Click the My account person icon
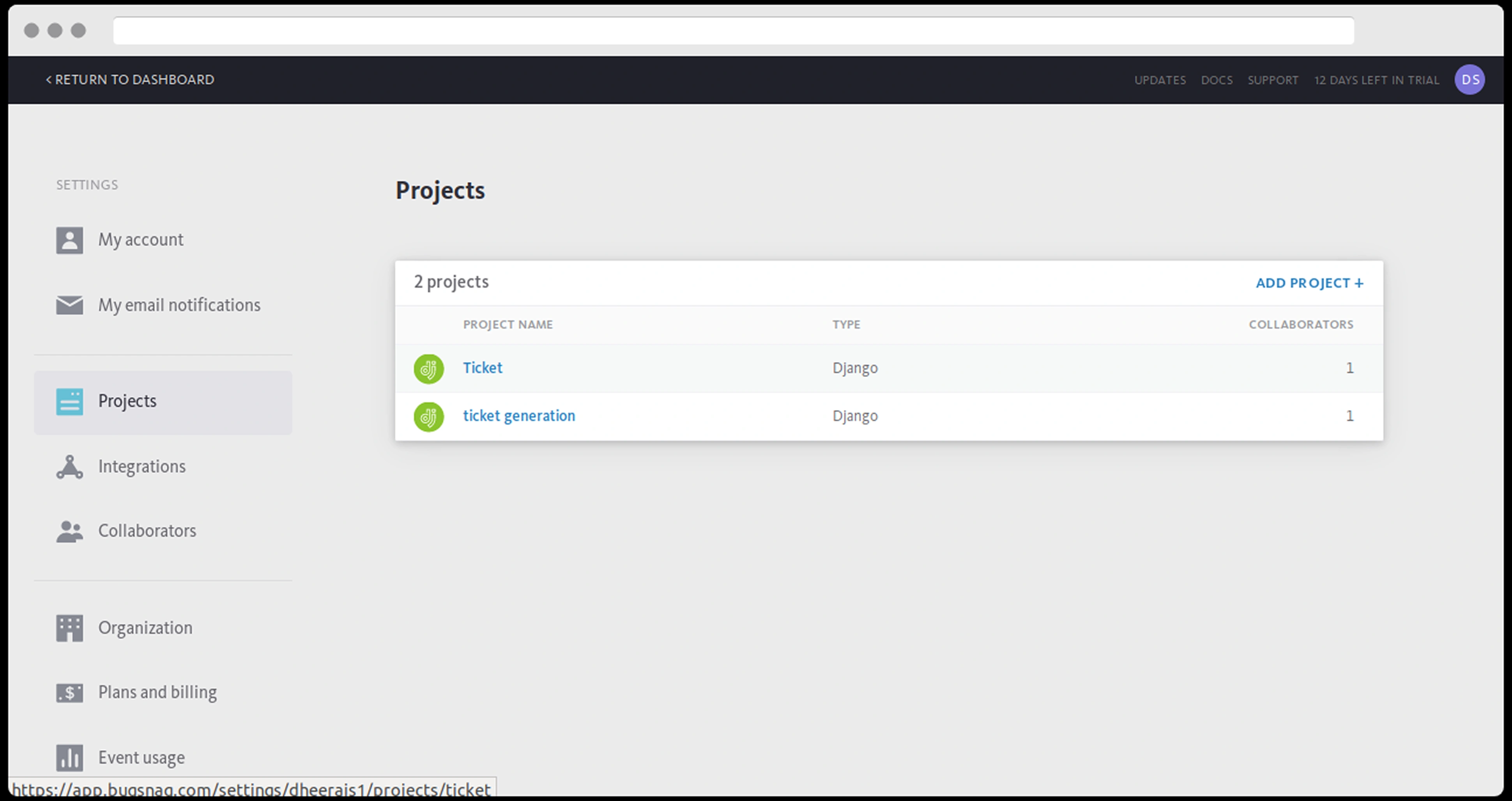 click(69, 240)
